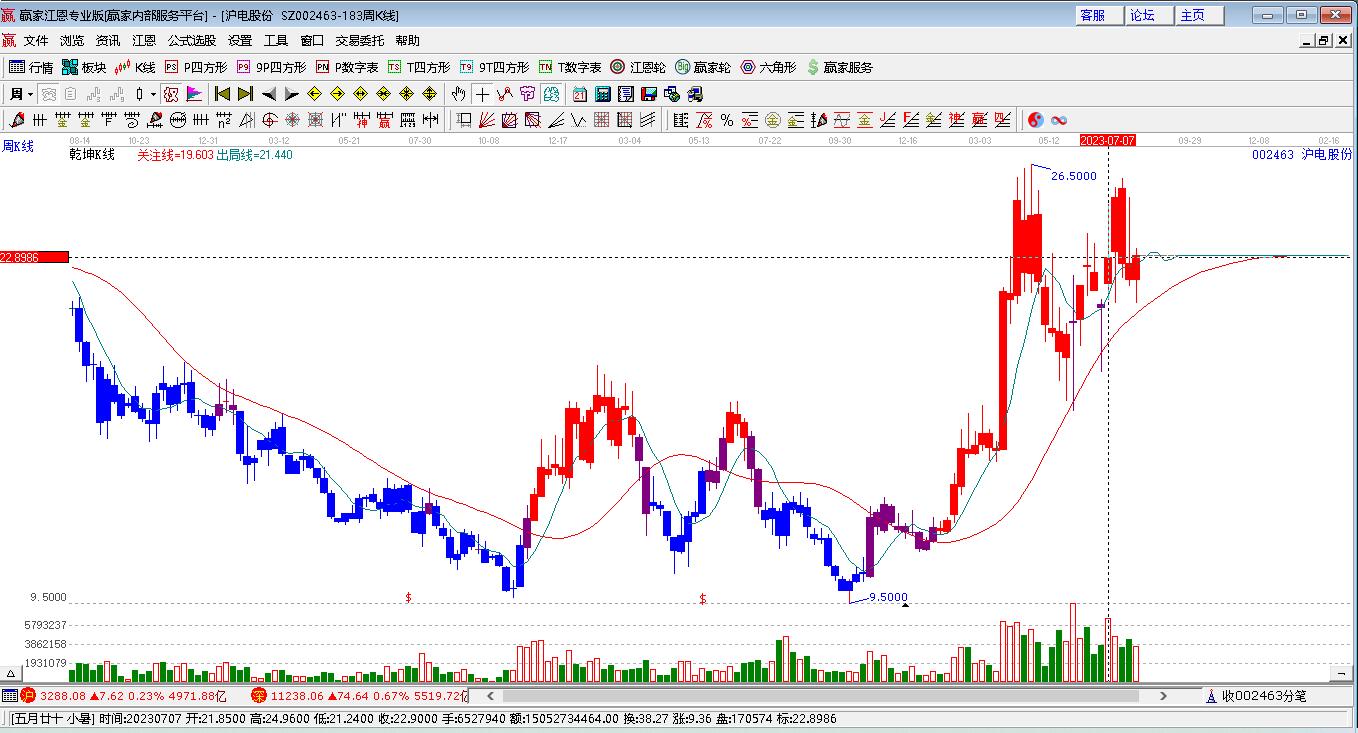The image size is (1358, 733).
Task: Click 关注线=19.603 indicator value
Action: tap(175, 155)
